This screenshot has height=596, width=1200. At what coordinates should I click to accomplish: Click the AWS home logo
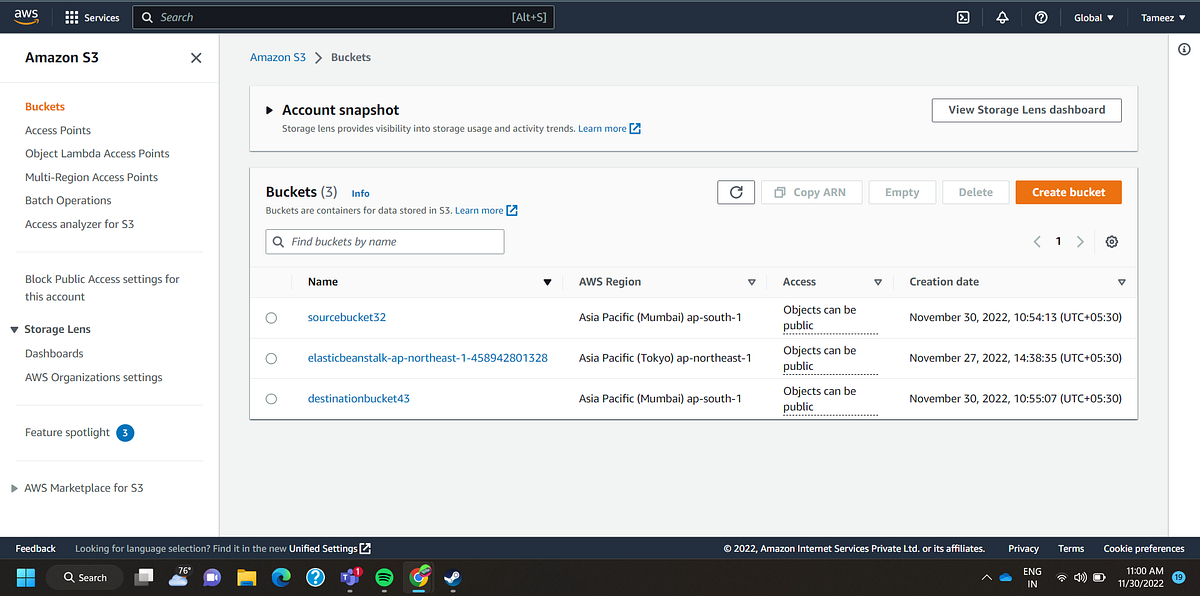26,16
